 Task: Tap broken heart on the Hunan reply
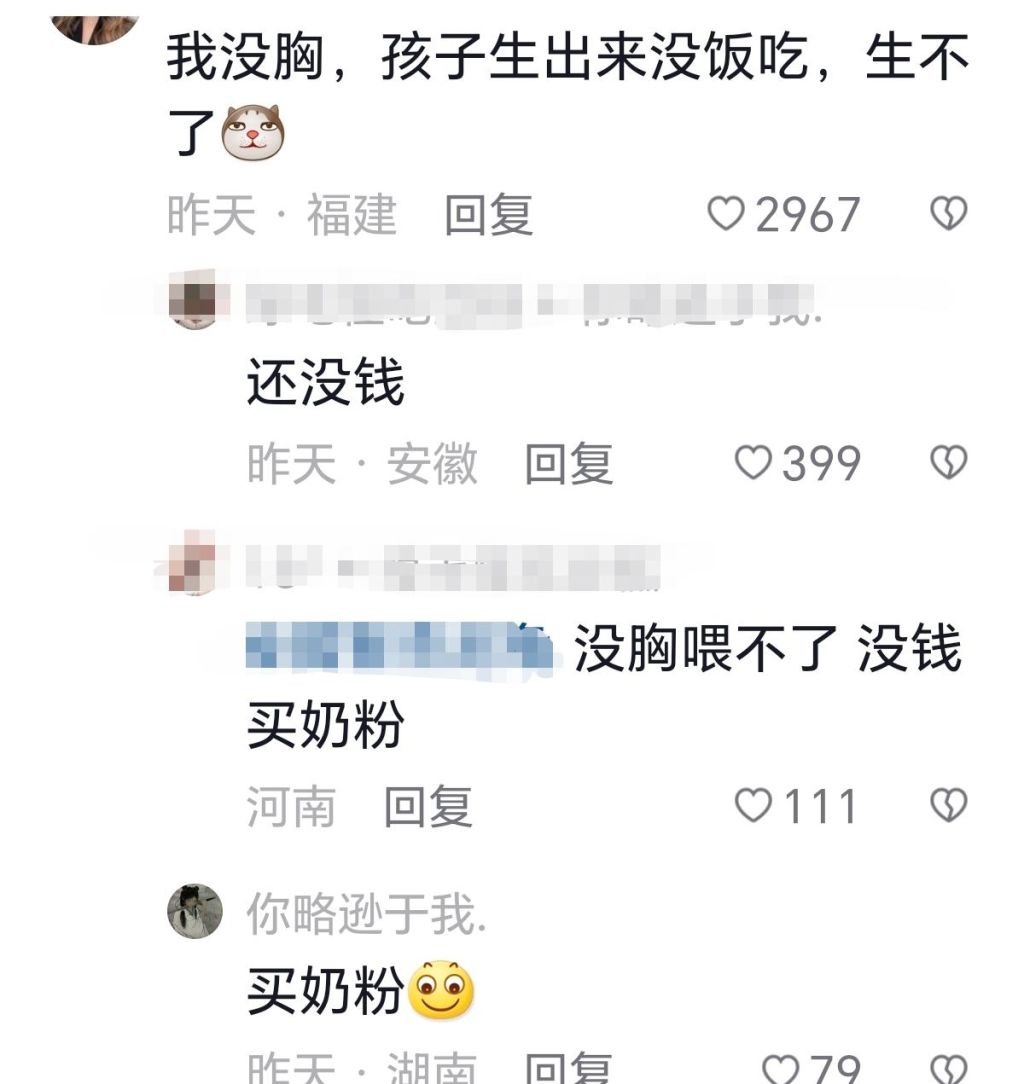(949, 1069)
